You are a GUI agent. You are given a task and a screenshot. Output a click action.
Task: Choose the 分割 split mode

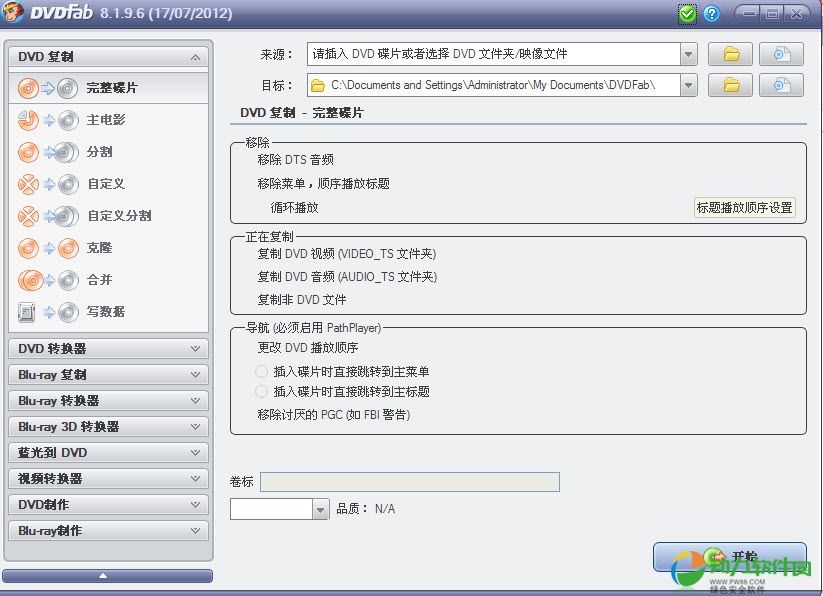pyautogui.click(x=99, y=152)
